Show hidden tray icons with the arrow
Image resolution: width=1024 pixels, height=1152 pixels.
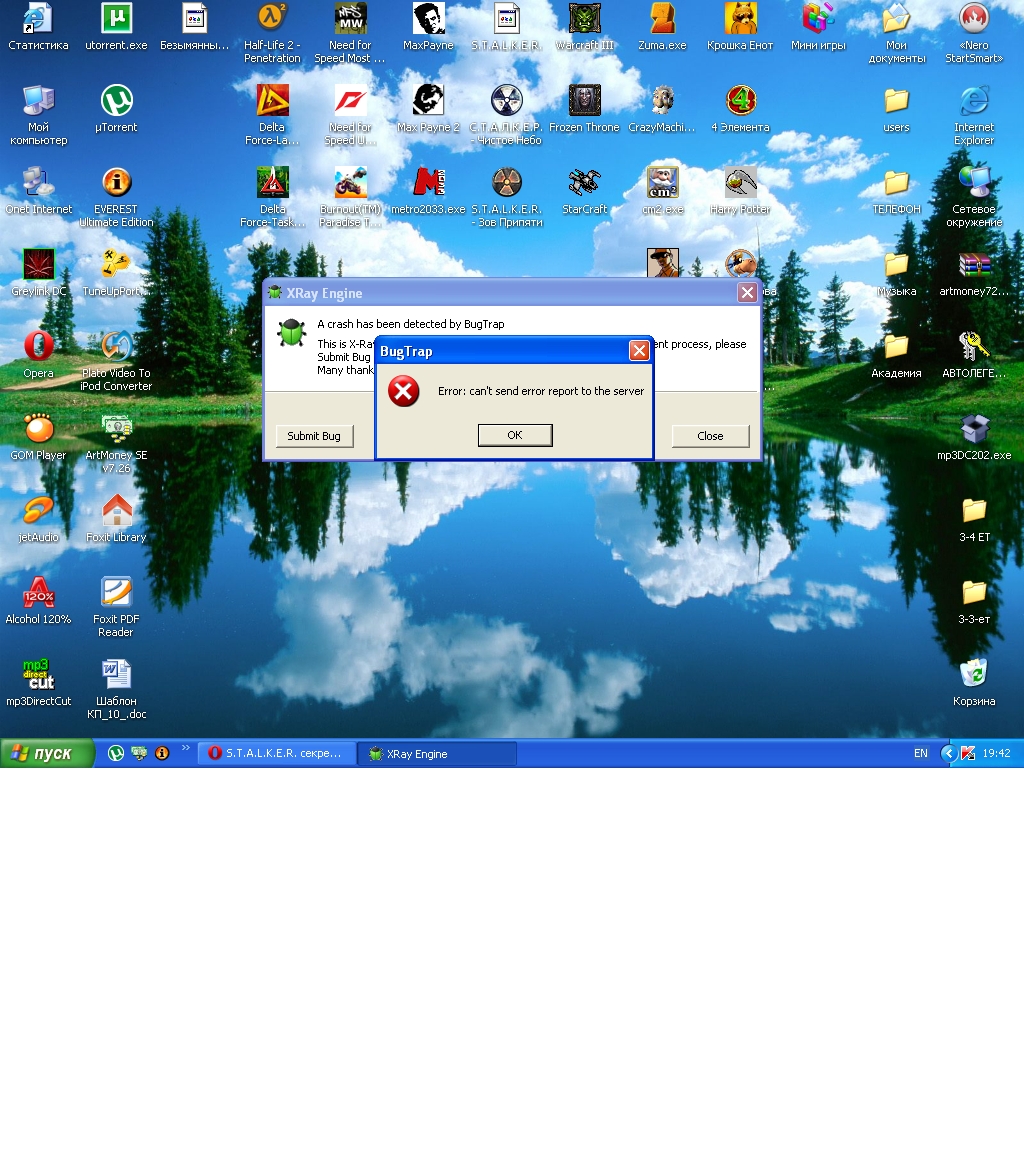948,753
